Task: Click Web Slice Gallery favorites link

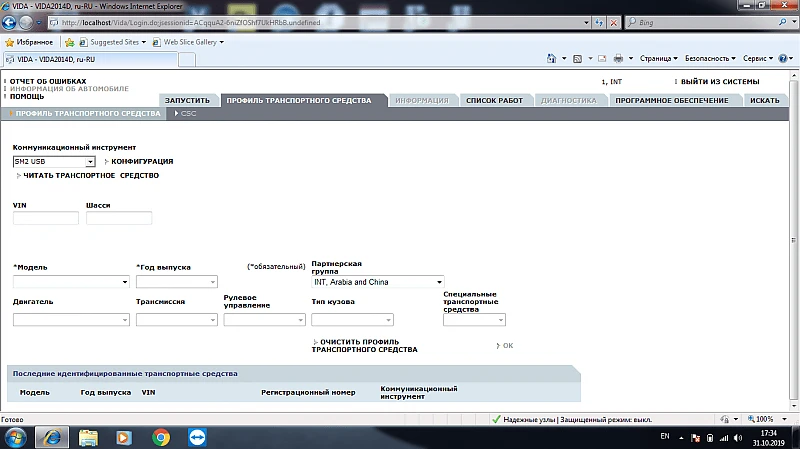Action: pos(188,42)
